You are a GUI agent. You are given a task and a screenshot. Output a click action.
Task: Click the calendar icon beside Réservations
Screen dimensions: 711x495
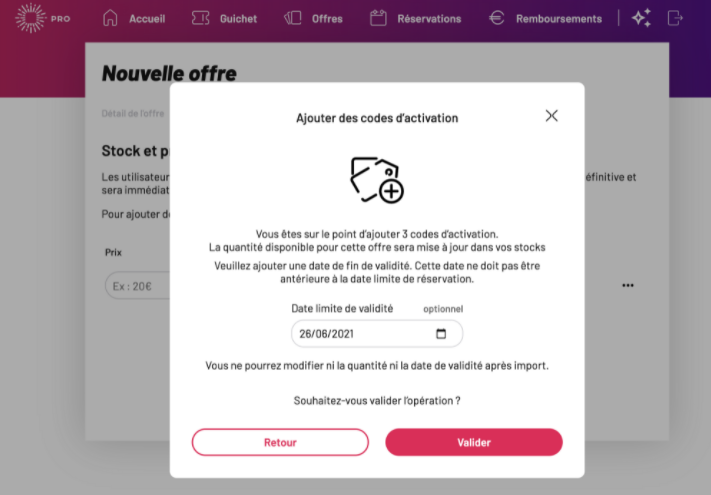click(378, 18)
